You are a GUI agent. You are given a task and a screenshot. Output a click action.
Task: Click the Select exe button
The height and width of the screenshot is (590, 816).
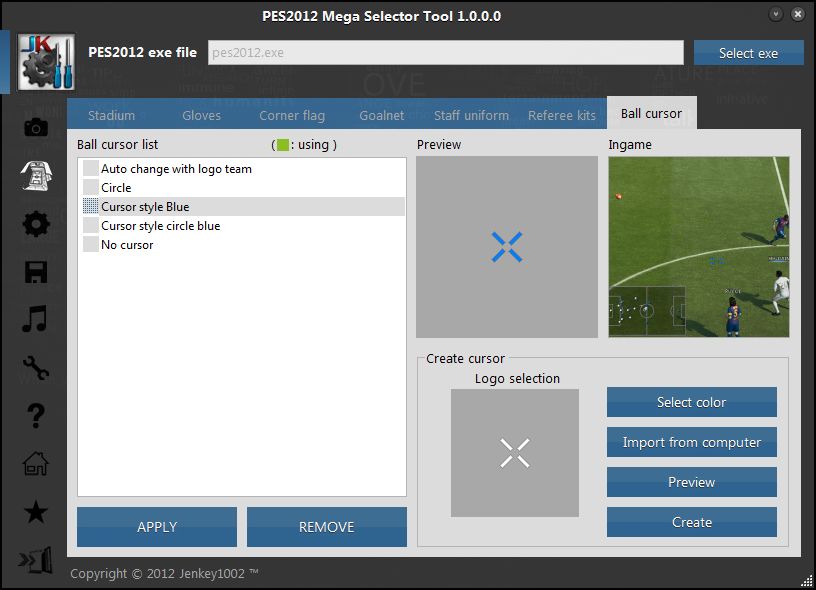coord(748,53)
